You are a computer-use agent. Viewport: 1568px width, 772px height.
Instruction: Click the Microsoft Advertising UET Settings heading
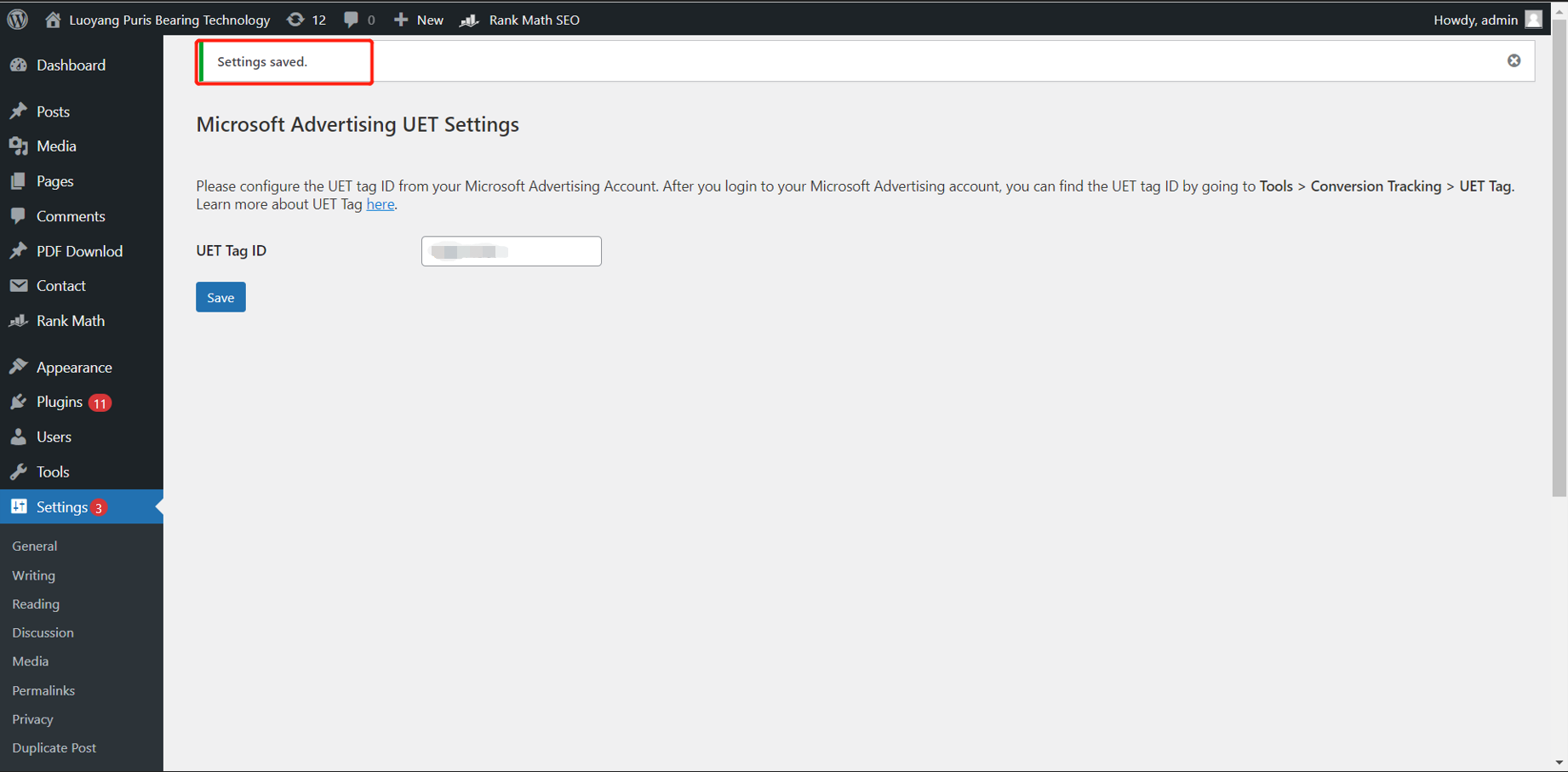(x=358, y=124)
